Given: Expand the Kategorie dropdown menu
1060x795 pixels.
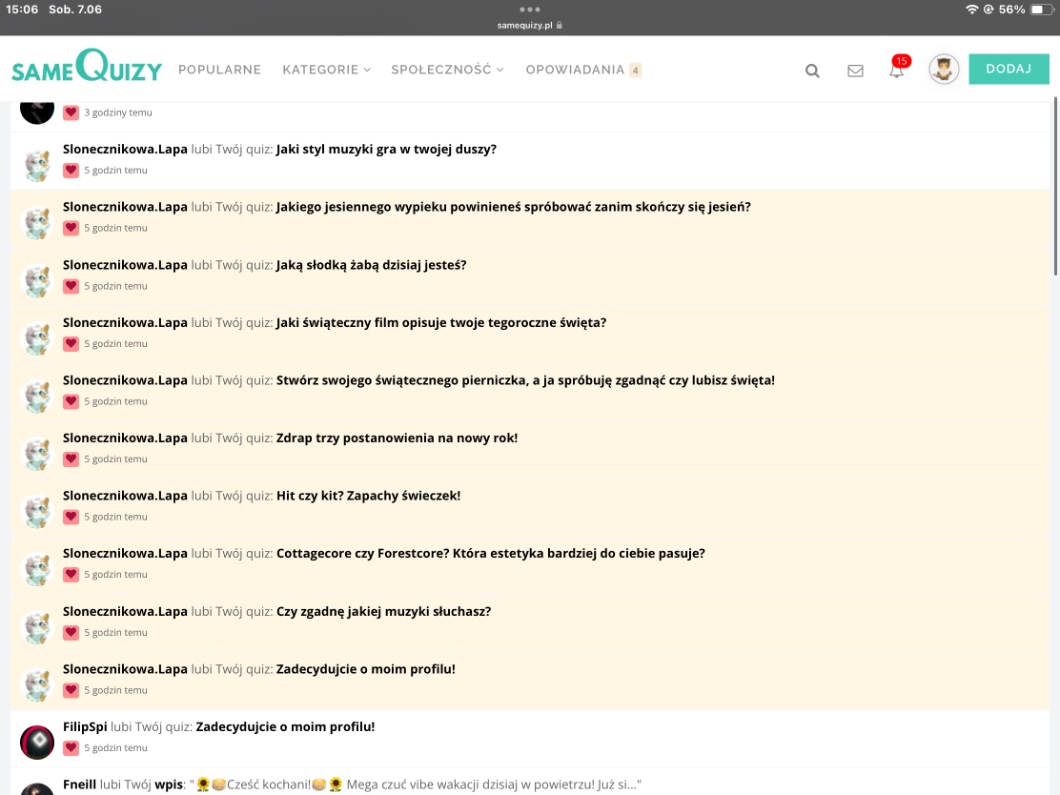Looking at the screenshot, I should (326, 70).
